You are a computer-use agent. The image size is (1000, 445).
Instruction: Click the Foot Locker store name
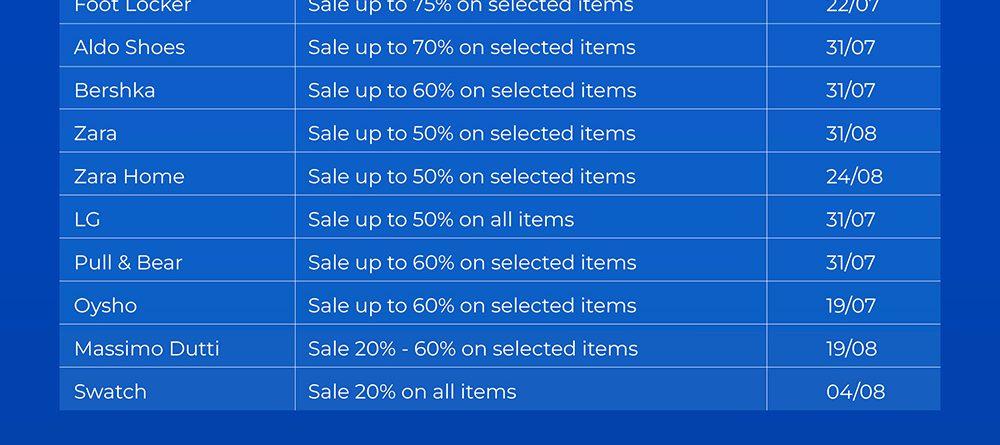(x=132, y=7)
